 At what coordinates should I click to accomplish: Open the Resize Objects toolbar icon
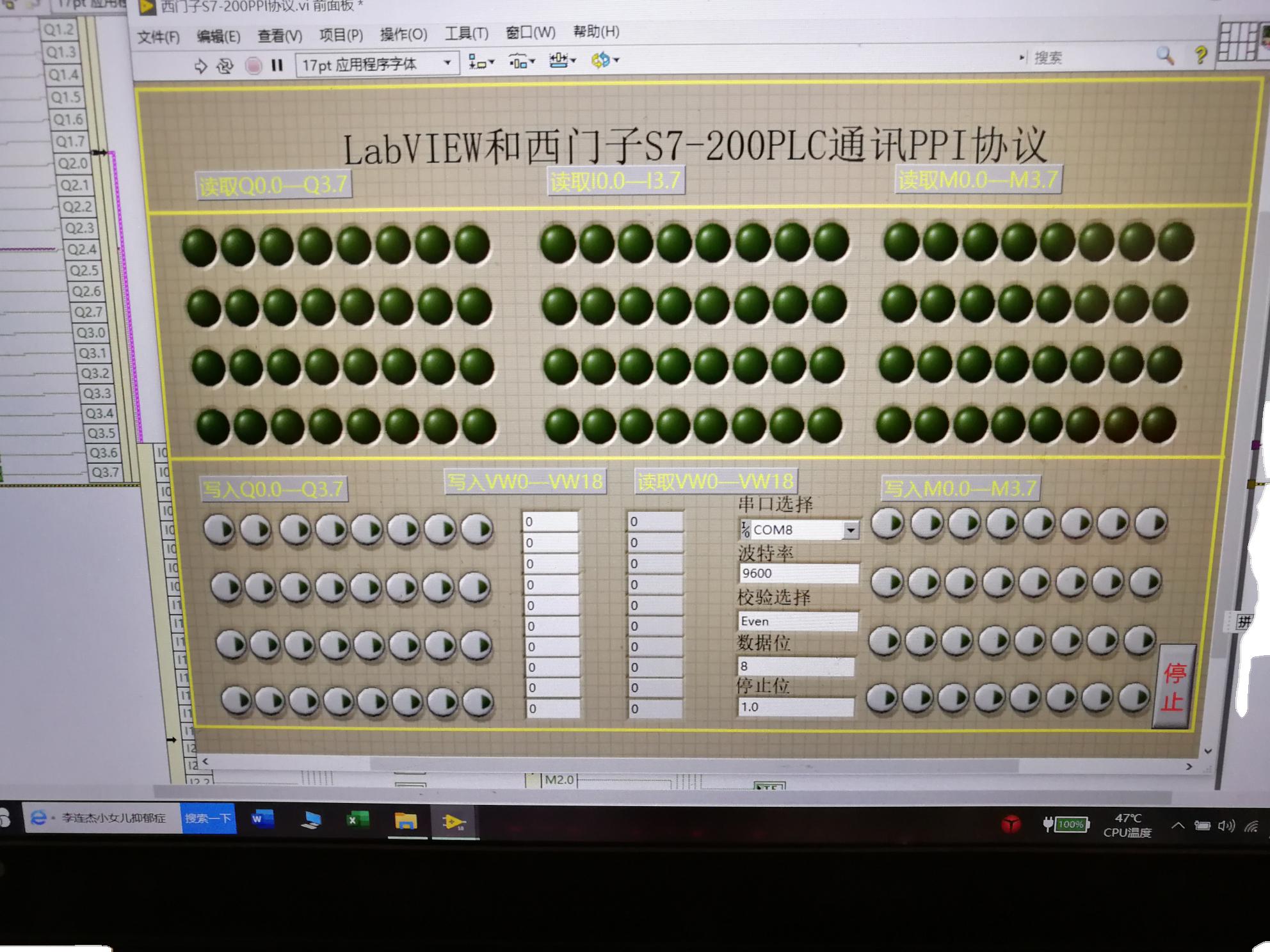[558, 61]
